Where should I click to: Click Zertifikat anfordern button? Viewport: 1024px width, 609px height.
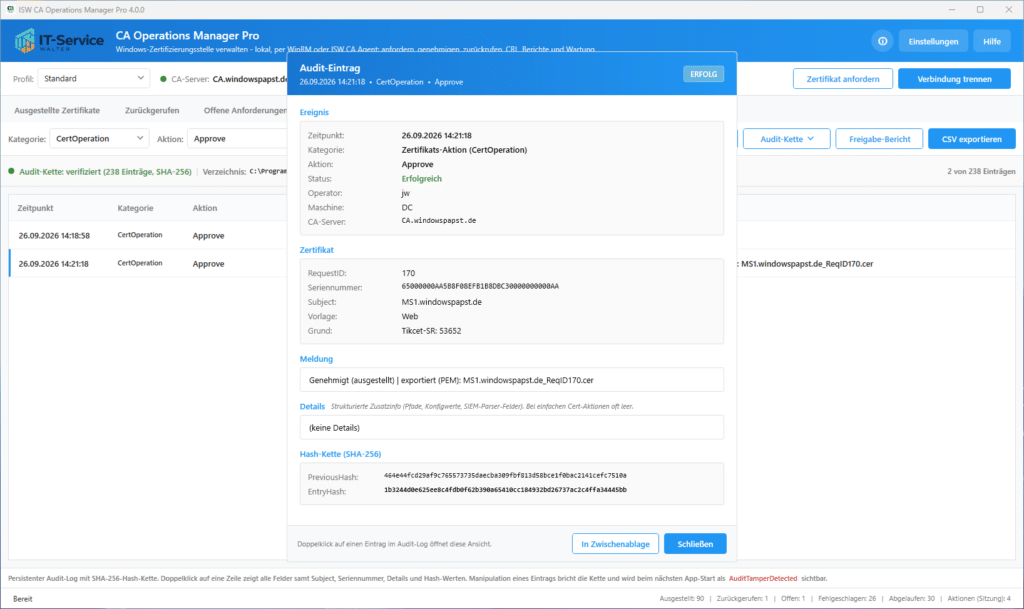[842, 79]
